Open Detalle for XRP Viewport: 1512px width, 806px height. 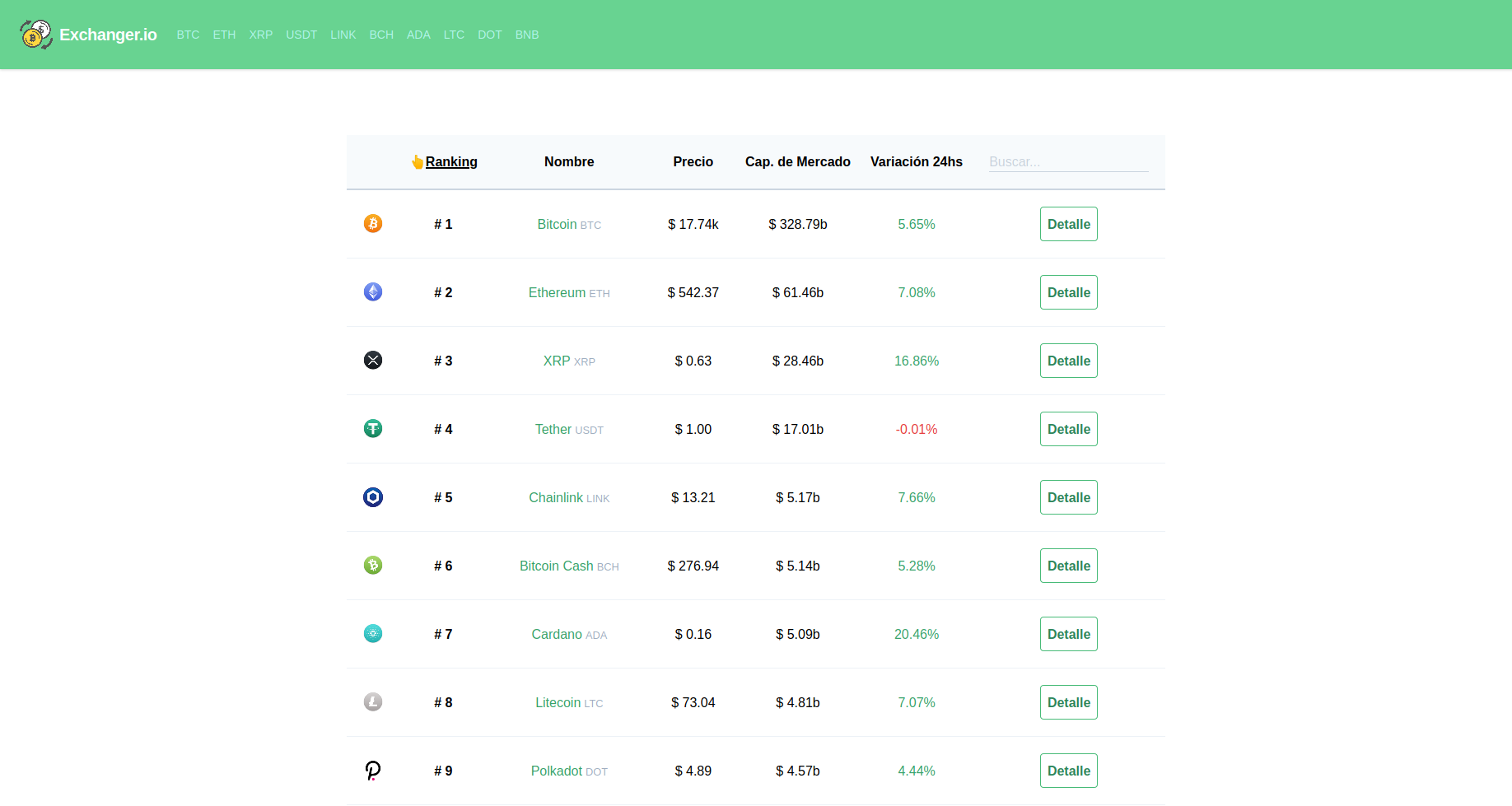[1069, 361]
